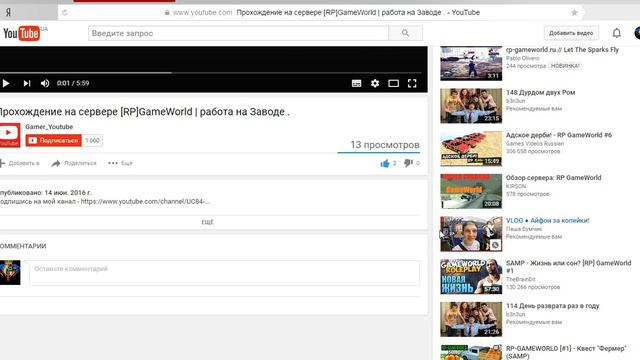This screenshot has width=640, height=360.
Task: Expand description with 'ЕЩЁ' link
Action: (x=207, y=222)
